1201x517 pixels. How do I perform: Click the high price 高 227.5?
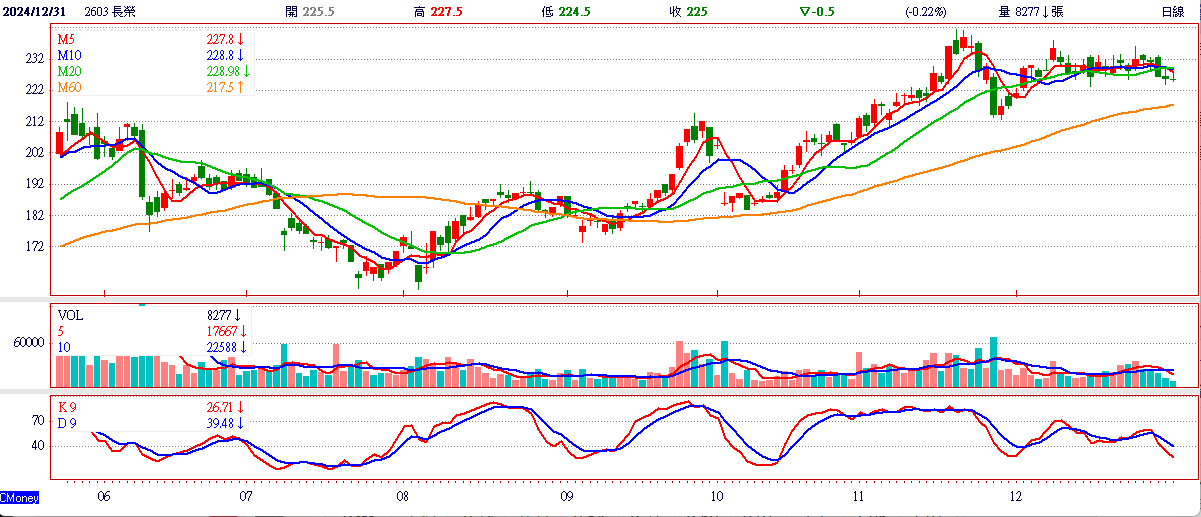click(x=439, y=12)
